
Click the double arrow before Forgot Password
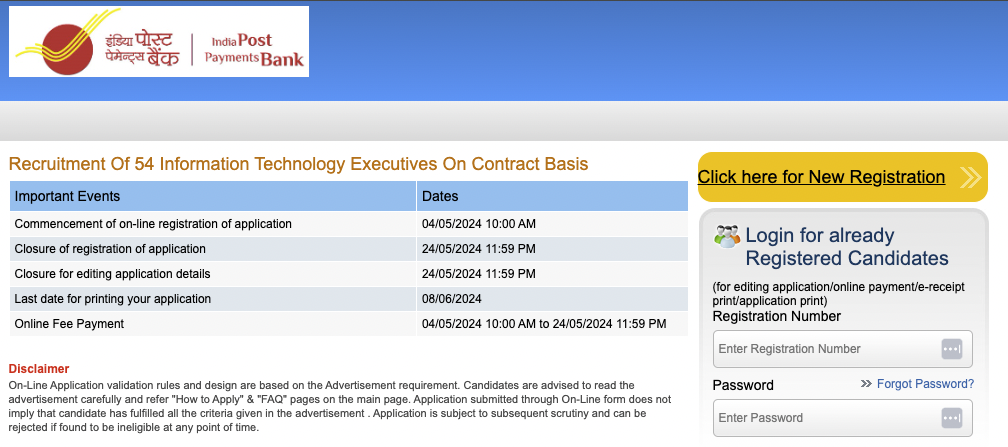pyautogui.click(x=866, y=384)
